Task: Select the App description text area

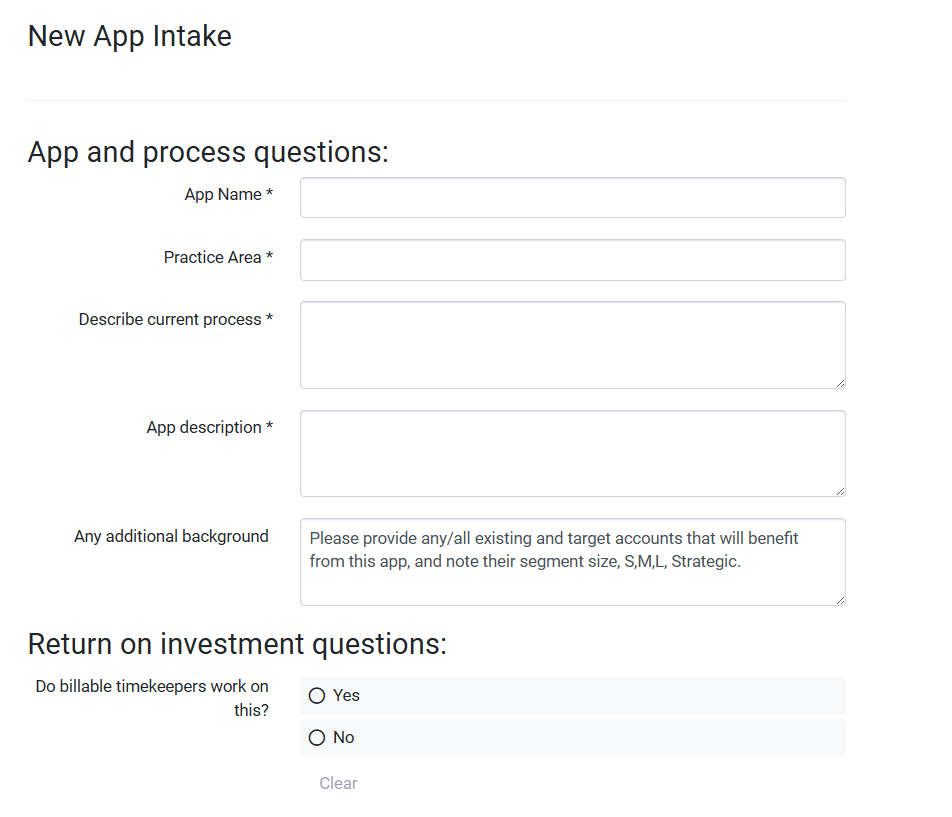Action: 573,453
